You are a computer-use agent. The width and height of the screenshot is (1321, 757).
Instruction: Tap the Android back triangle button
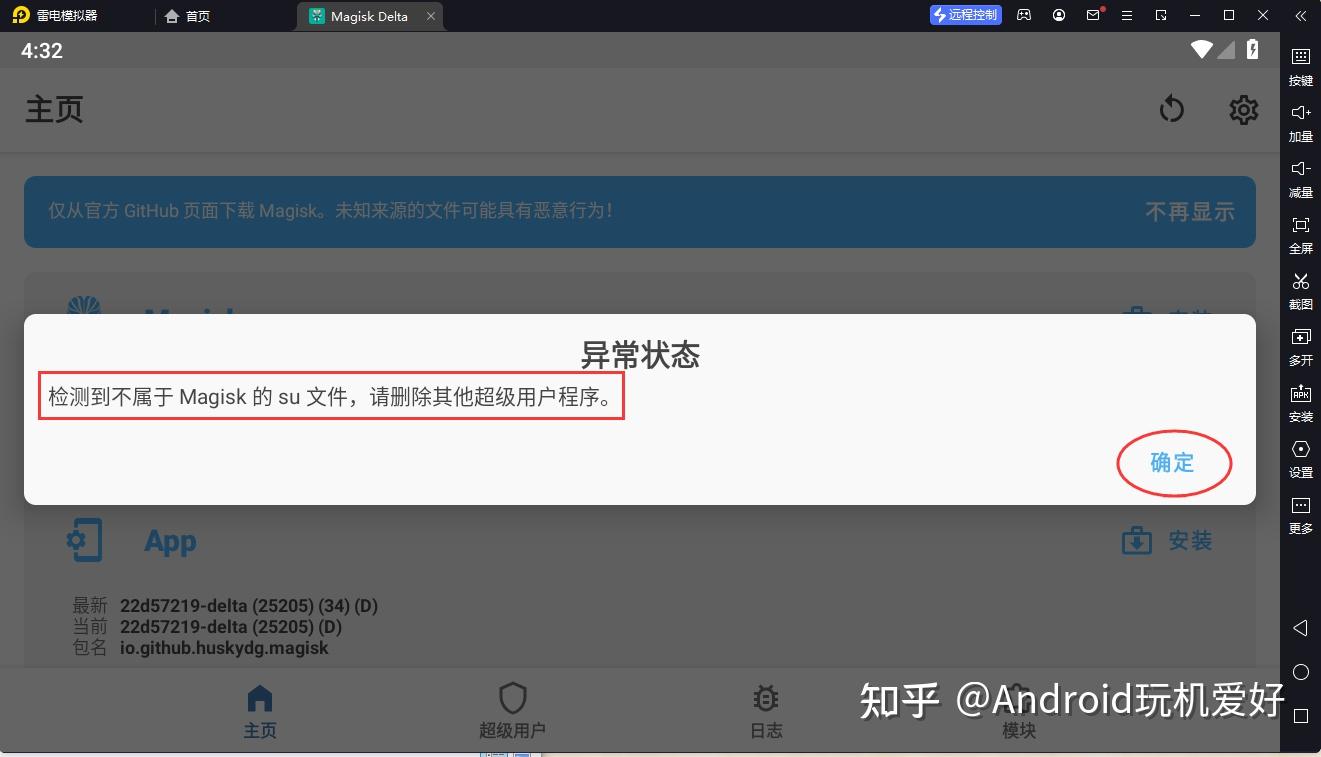point(1300,628)
